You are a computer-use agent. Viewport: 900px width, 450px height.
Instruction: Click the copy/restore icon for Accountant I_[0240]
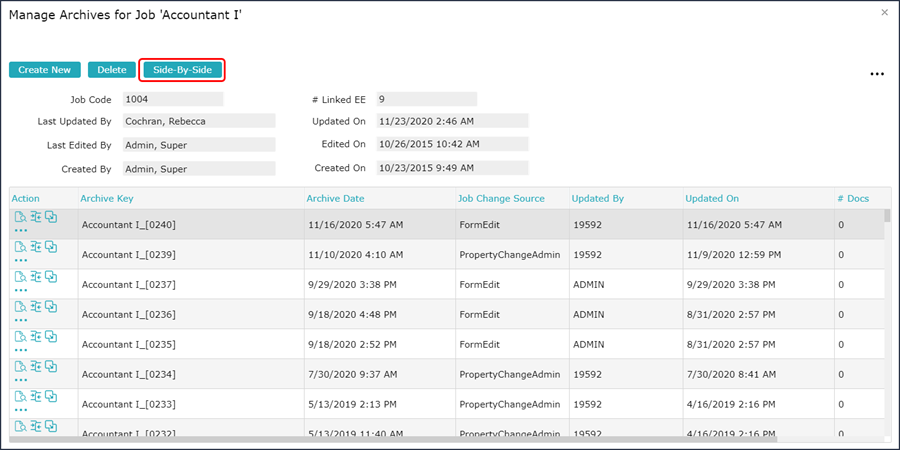(x=51, y=217)
